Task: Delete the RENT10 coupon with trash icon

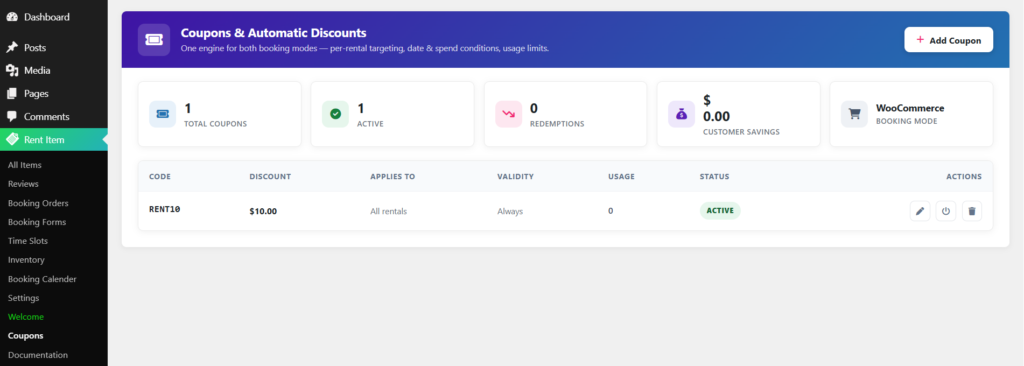Action: click(972, 211)
